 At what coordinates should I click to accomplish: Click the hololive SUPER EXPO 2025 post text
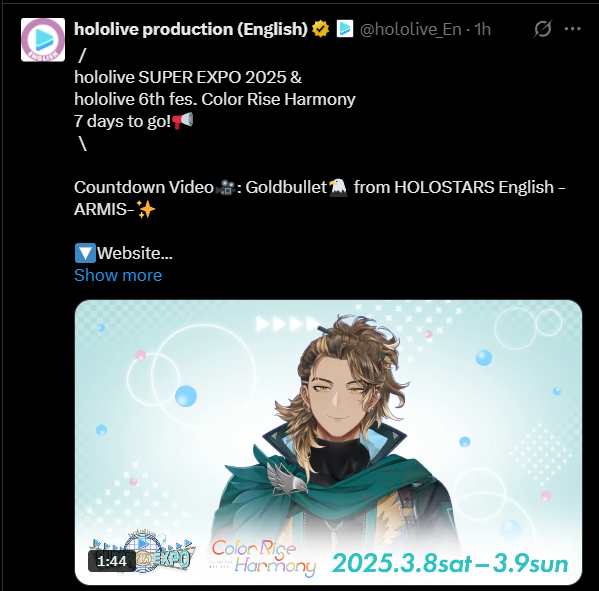188,78
